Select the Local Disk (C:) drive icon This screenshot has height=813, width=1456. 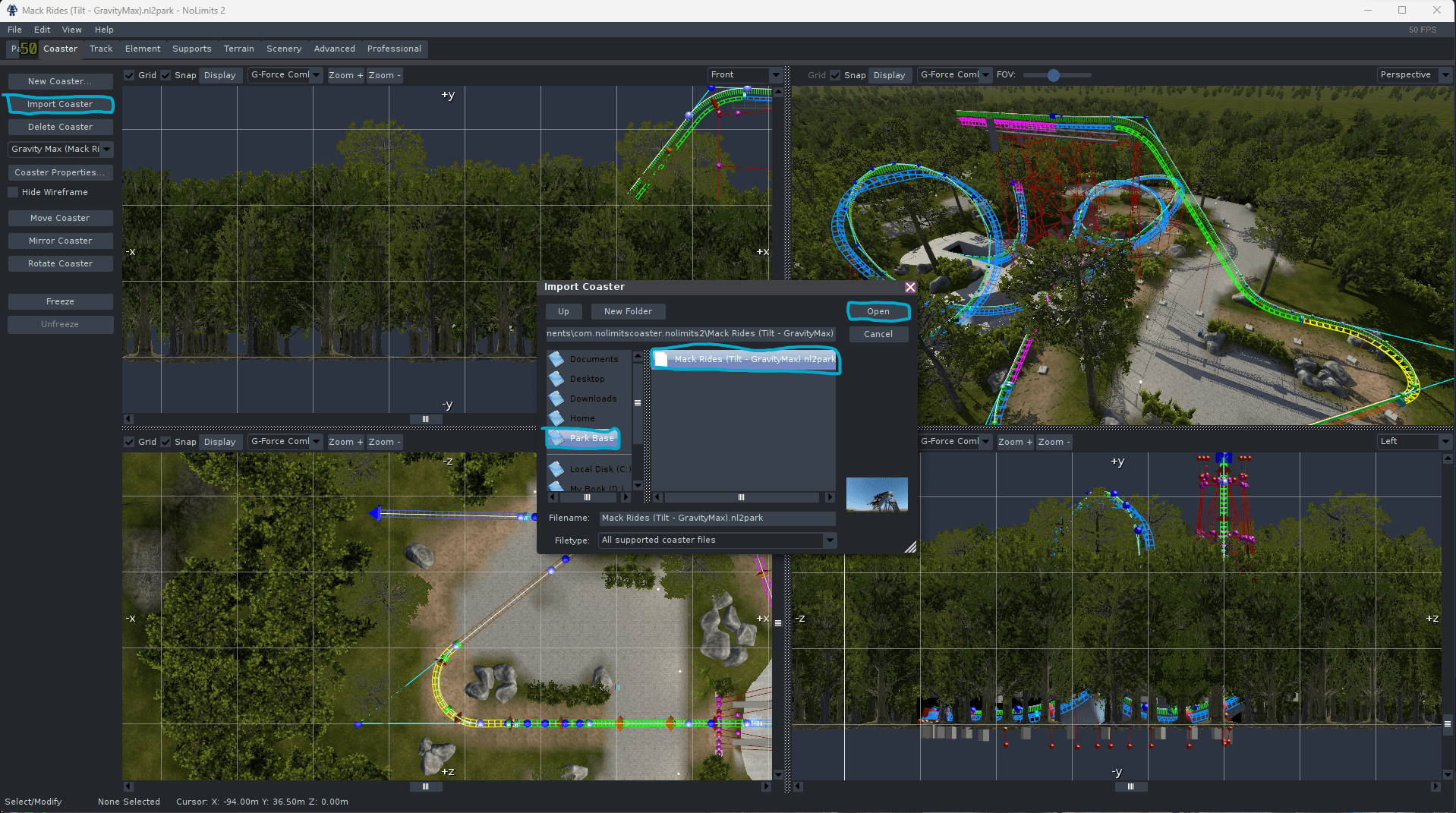coord(556,469)
